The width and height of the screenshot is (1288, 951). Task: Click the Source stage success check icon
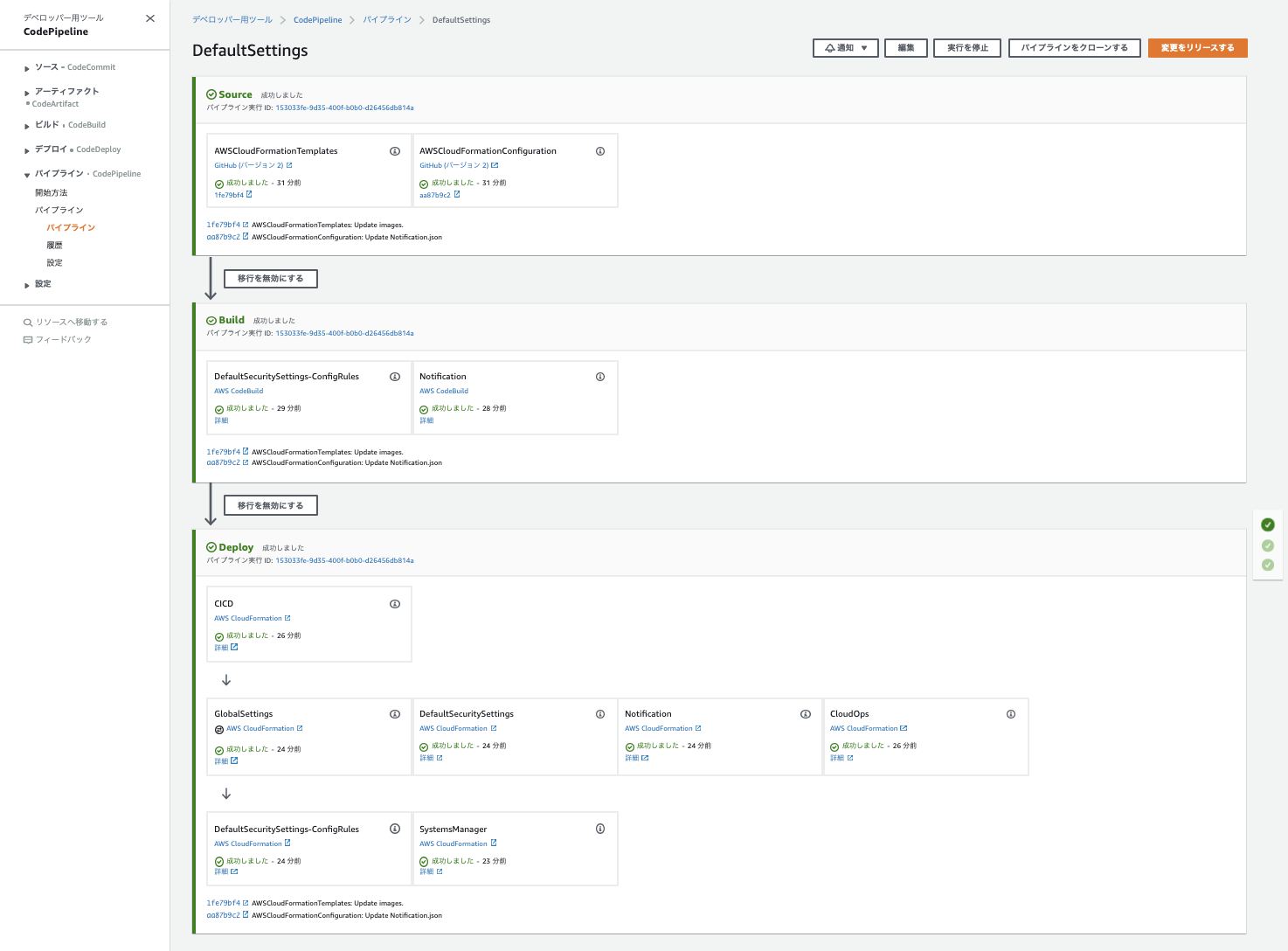pos(211,94)
